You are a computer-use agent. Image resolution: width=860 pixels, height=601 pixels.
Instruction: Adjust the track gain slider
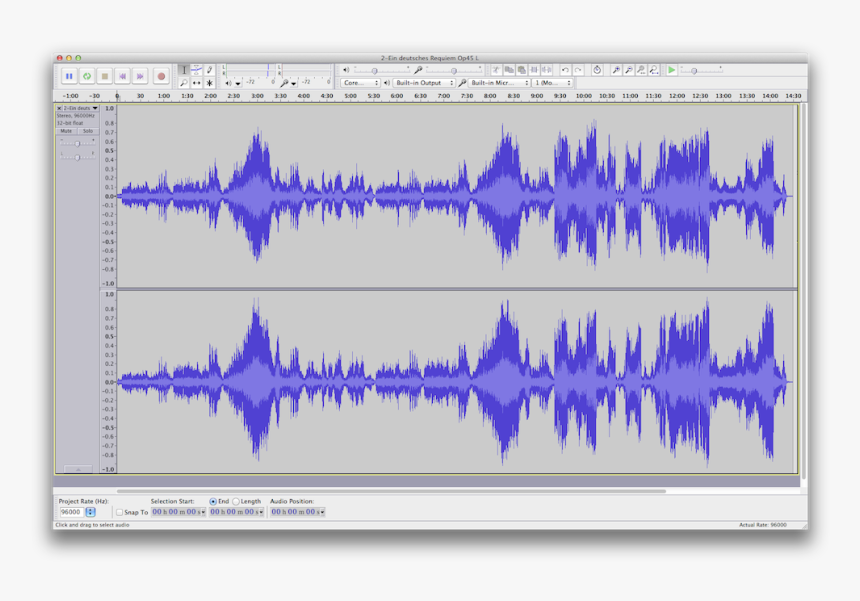77,143
